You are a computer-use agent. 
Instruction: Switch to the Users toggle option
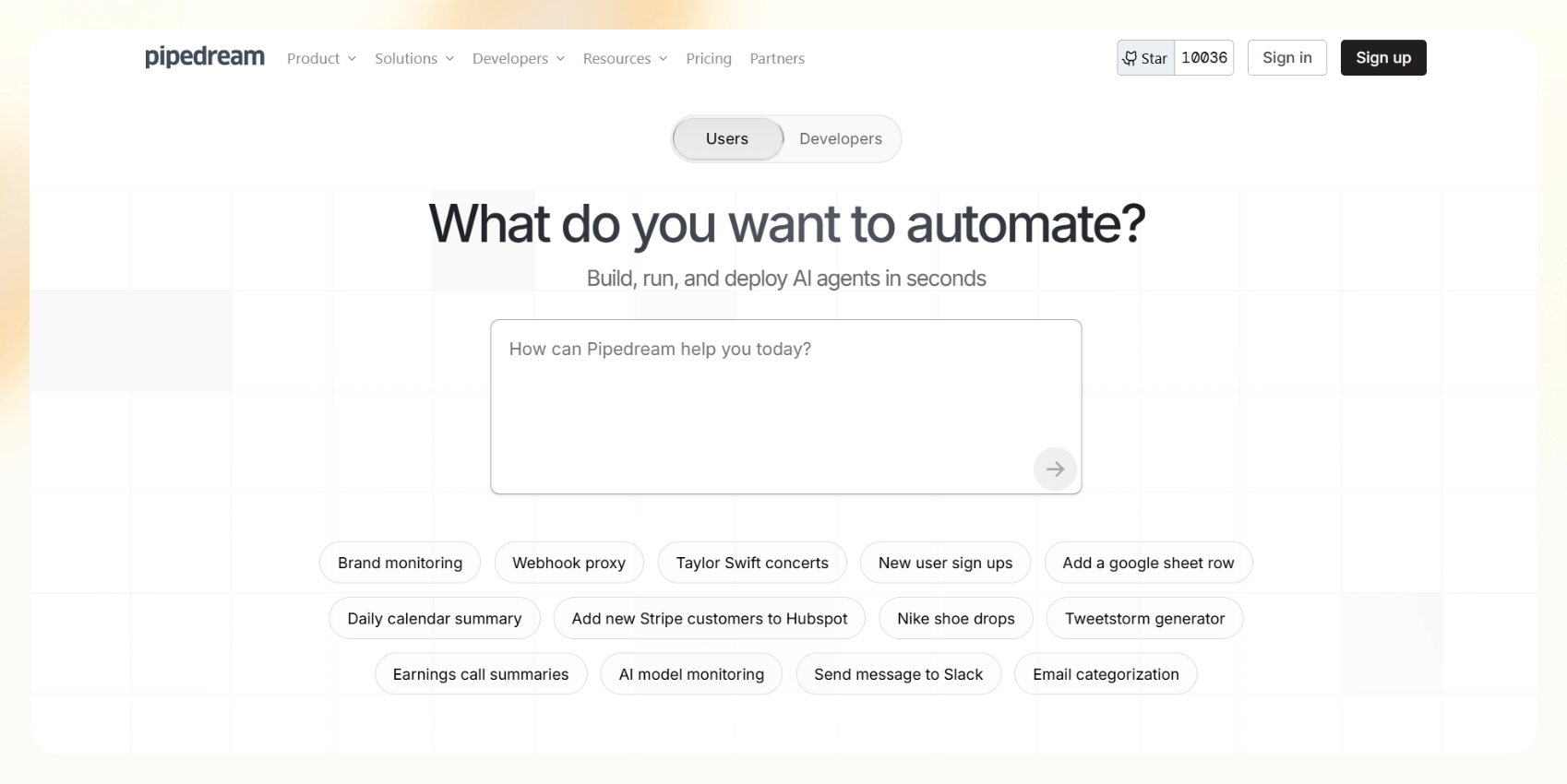(727, 139)
